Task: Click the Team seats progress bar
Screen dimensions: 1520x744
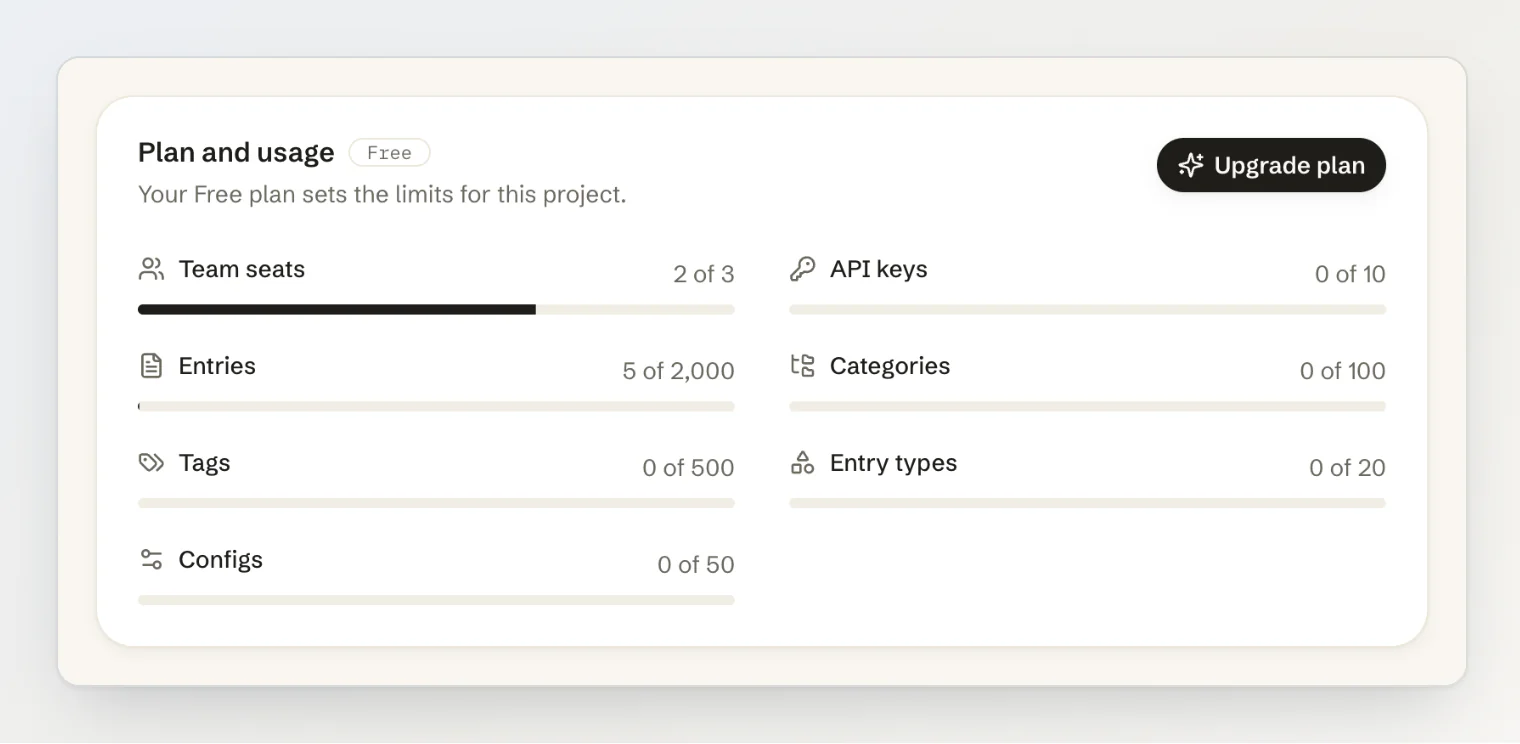Action: coord(436,310)
